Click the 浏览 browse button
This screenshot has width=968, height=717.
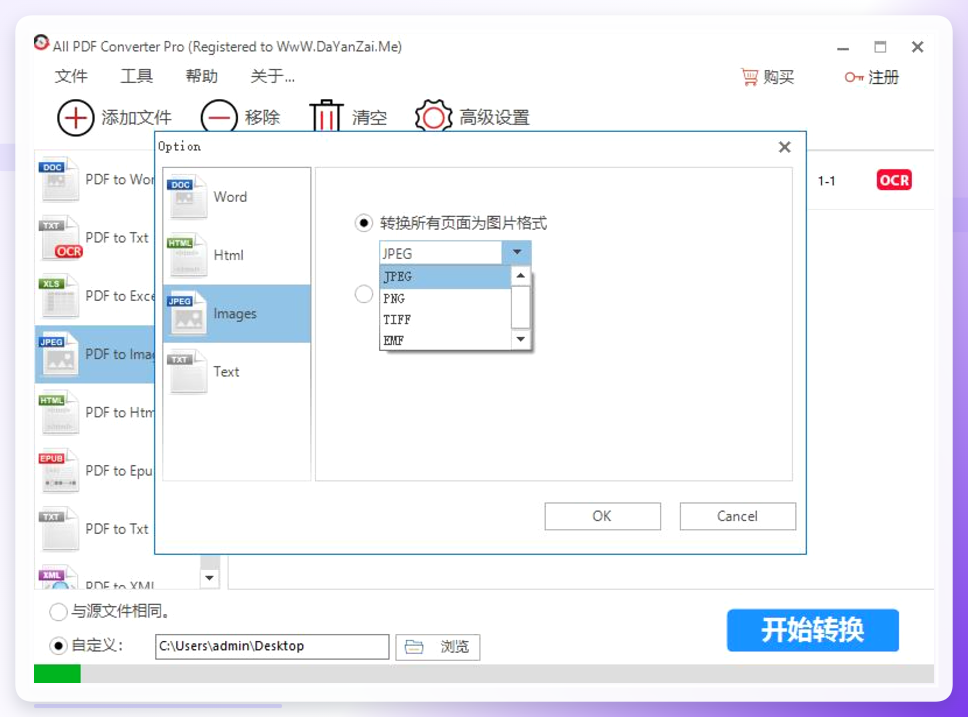[x=438, y=647]
